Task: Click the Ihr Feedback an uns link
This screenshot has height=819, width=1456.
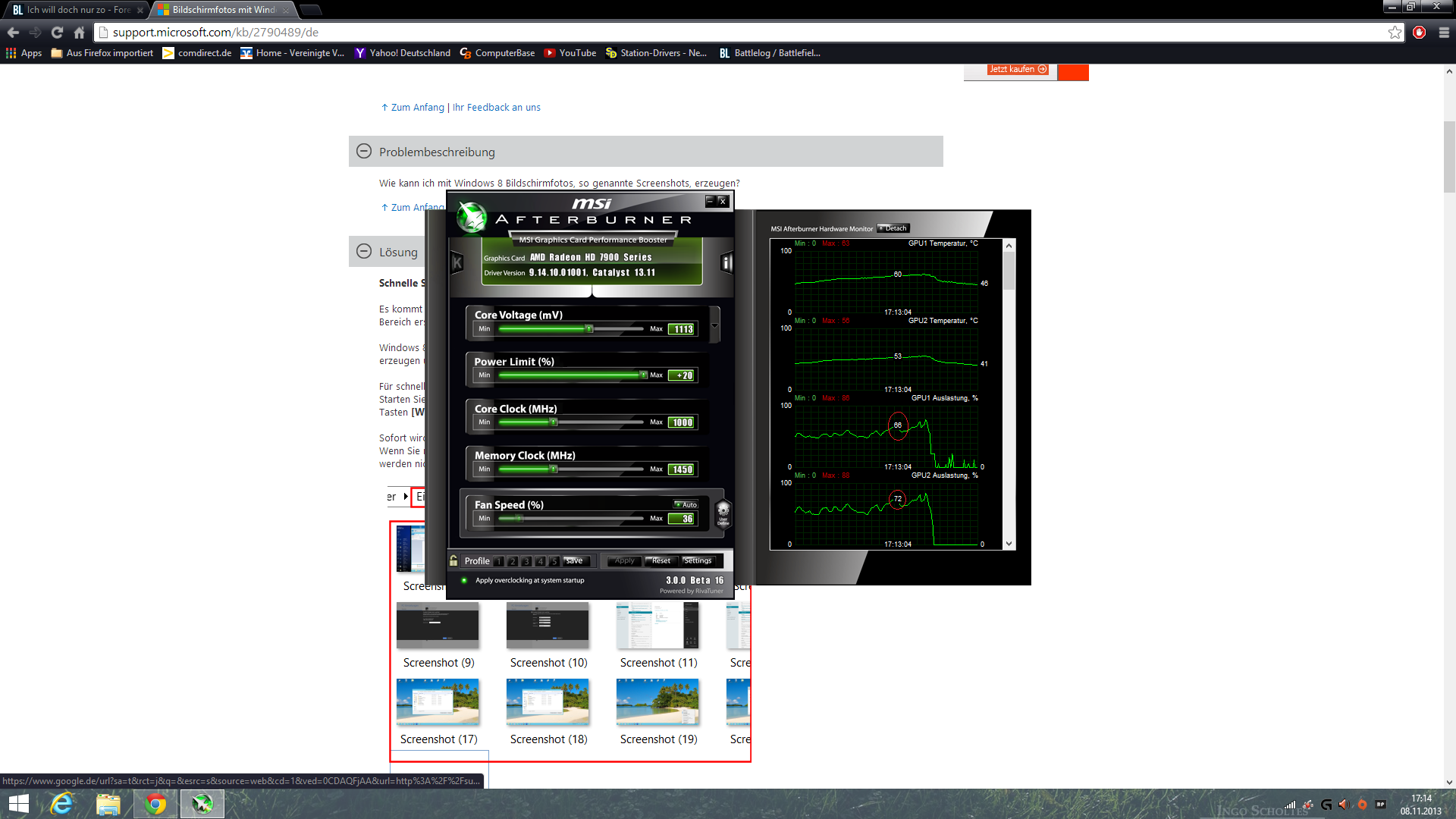Action: point(497,108)
